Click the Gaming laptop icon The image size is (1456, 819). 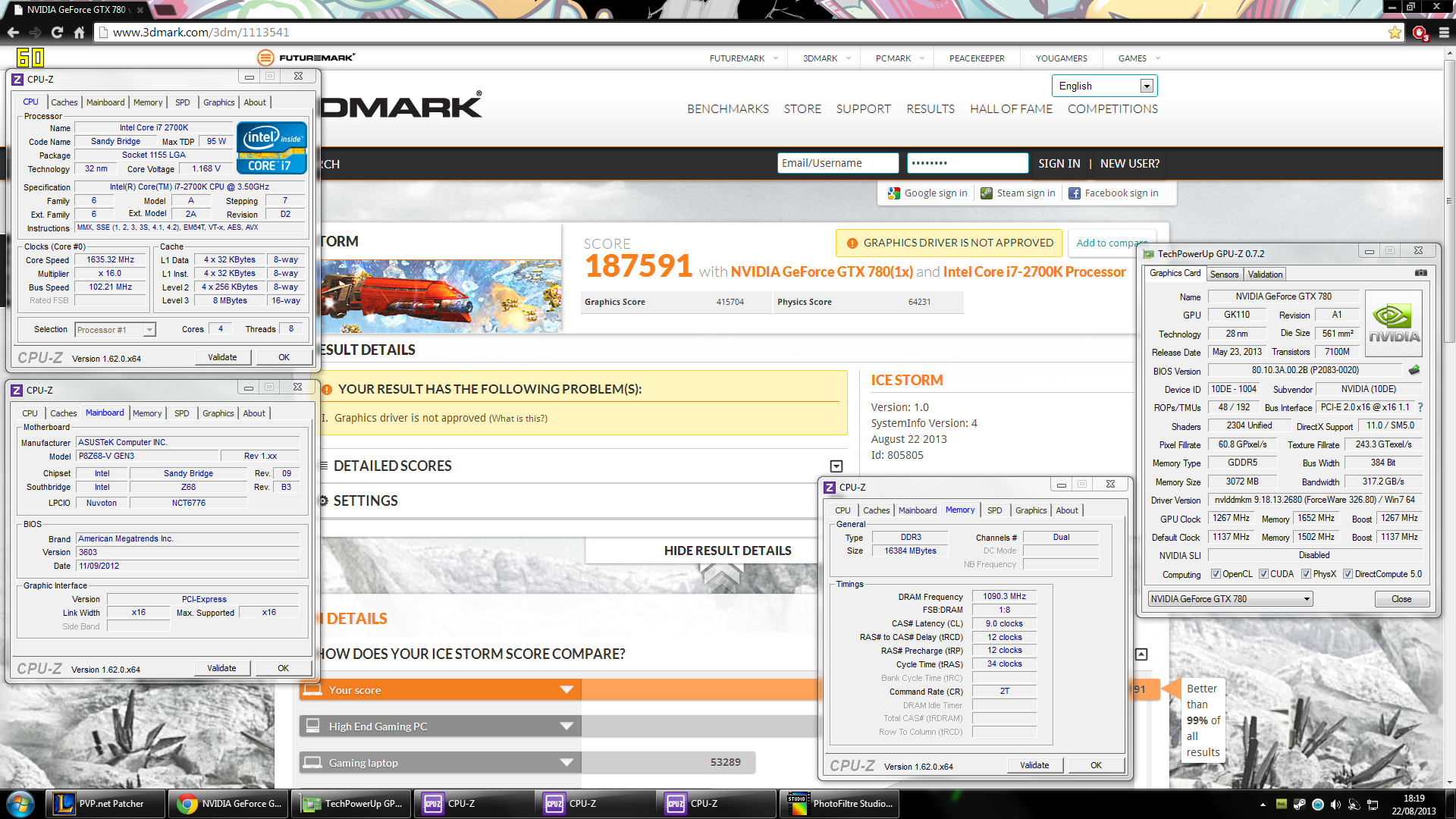point(312,762)
